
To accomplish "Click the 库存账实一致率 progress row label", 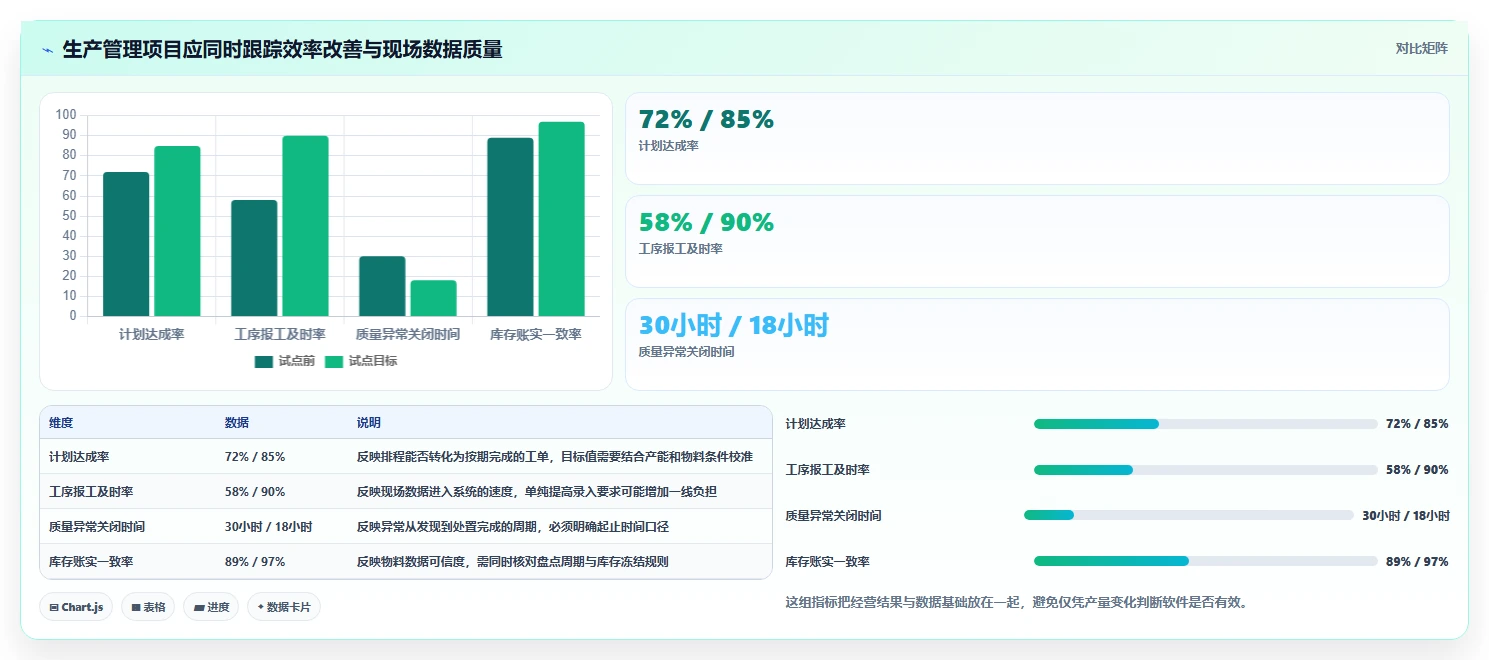I will (x=828, y=562).
